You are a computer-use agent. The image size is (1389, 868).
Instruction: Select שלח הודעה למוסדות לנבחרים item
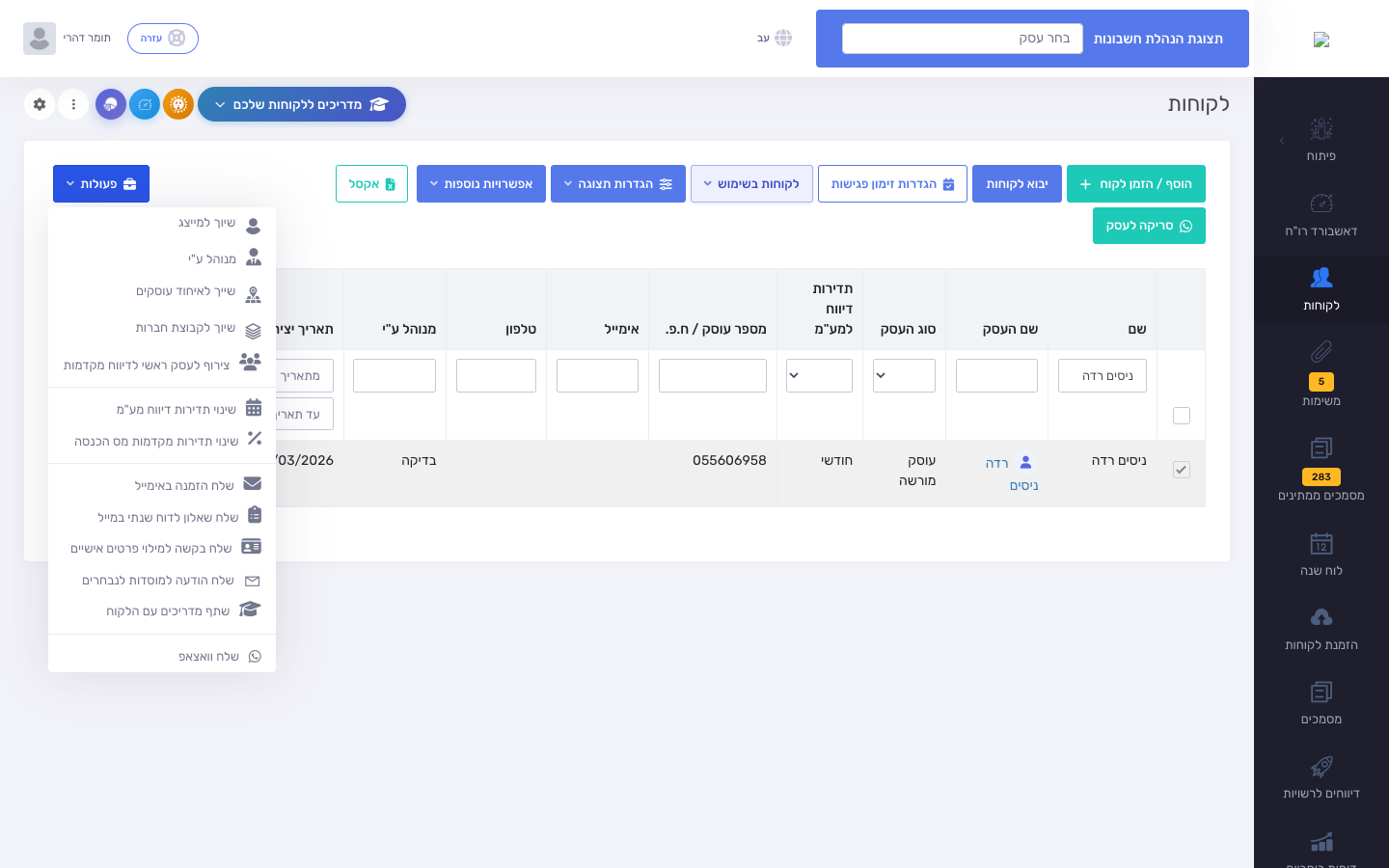[x=162, y=581]
